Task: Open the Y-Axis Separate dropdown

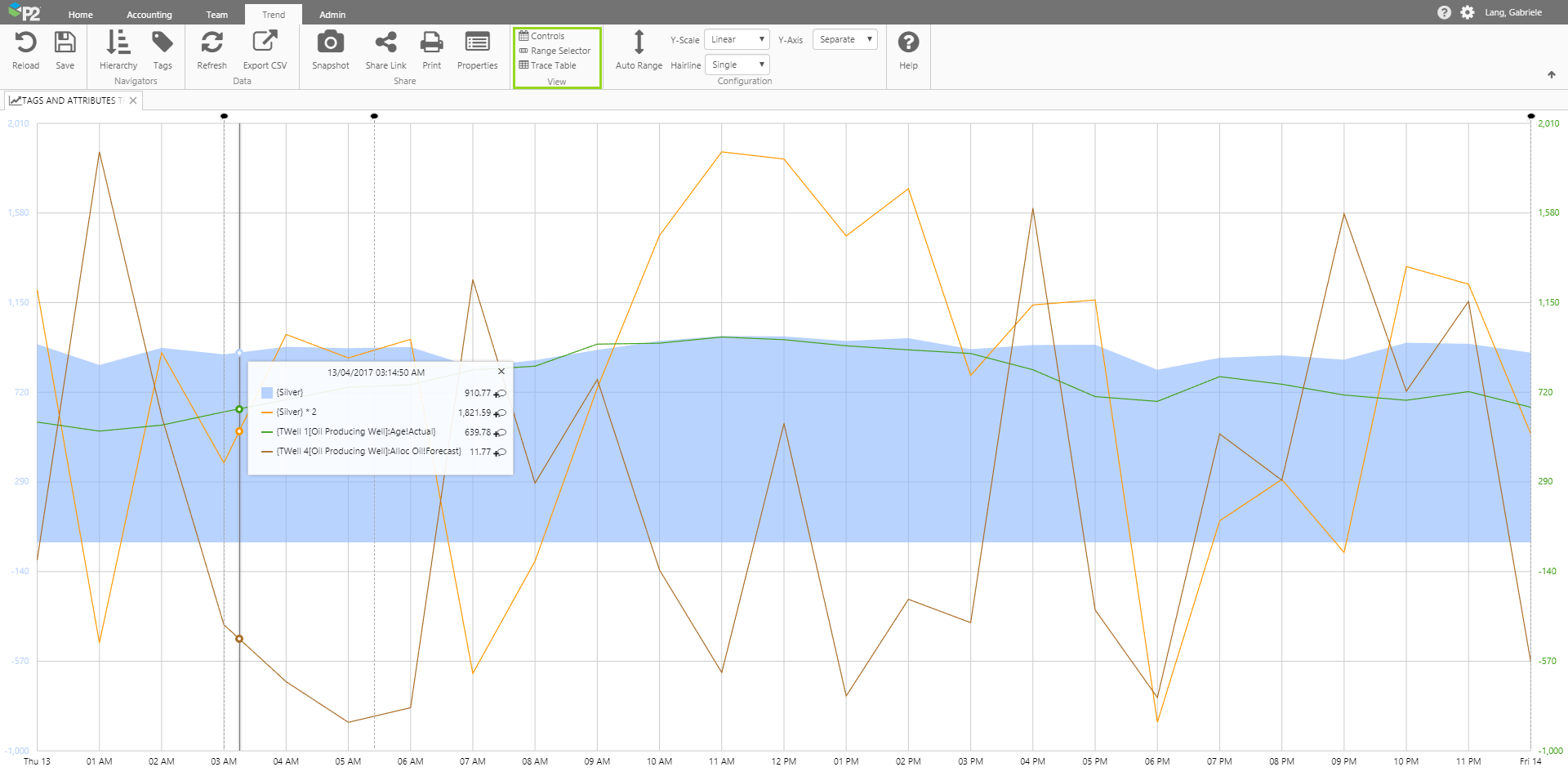Action: pyautogui.click(x=844, y=39)
